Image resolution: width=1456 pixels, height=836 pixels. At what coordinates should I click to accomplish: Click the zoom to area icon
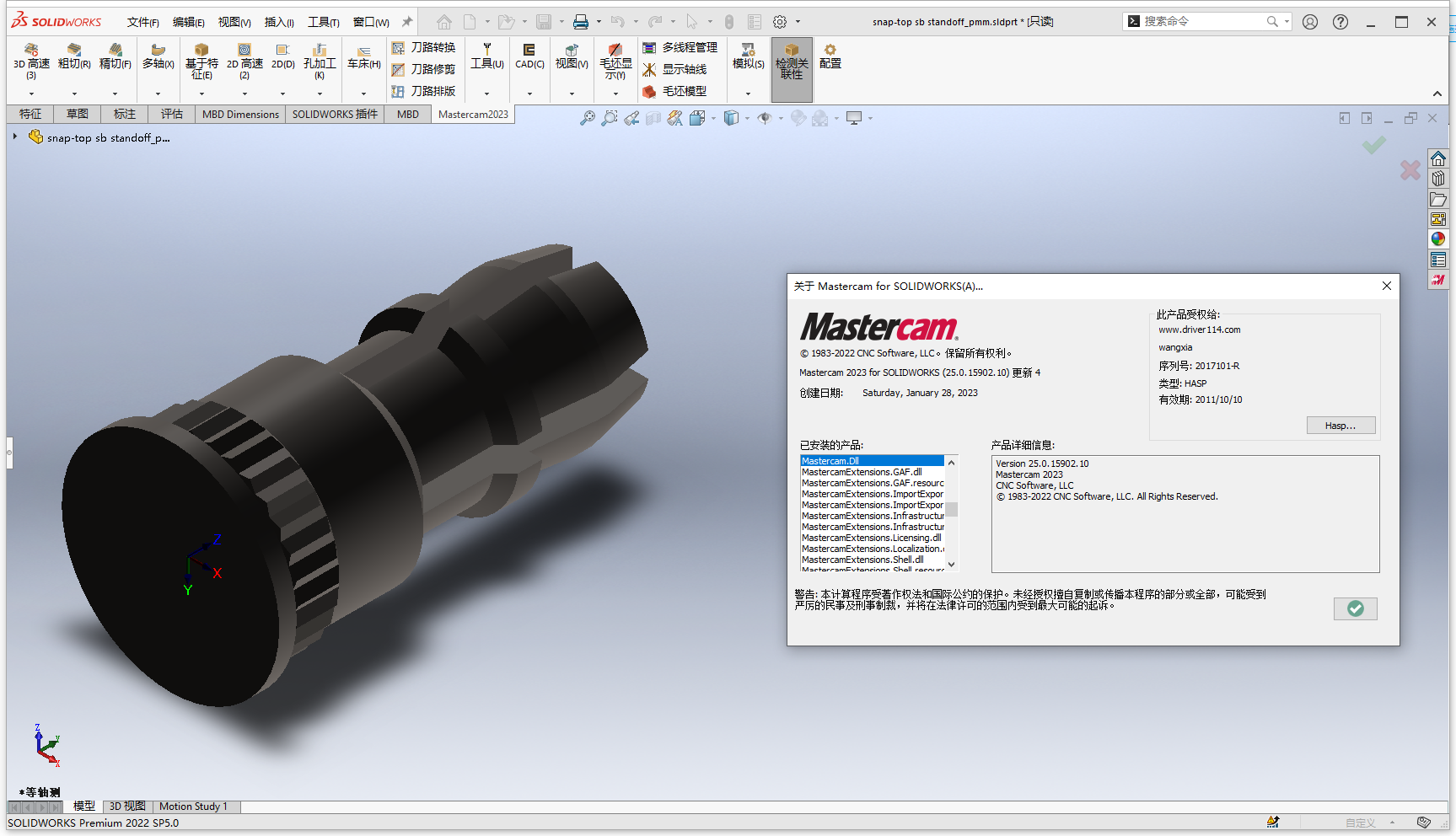pyautogui.click(x=610, y=119)
